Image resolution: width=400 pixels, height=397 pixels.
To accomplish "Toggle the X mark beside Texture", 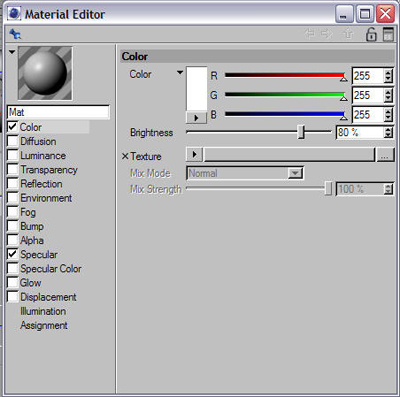I will point(125,156).
